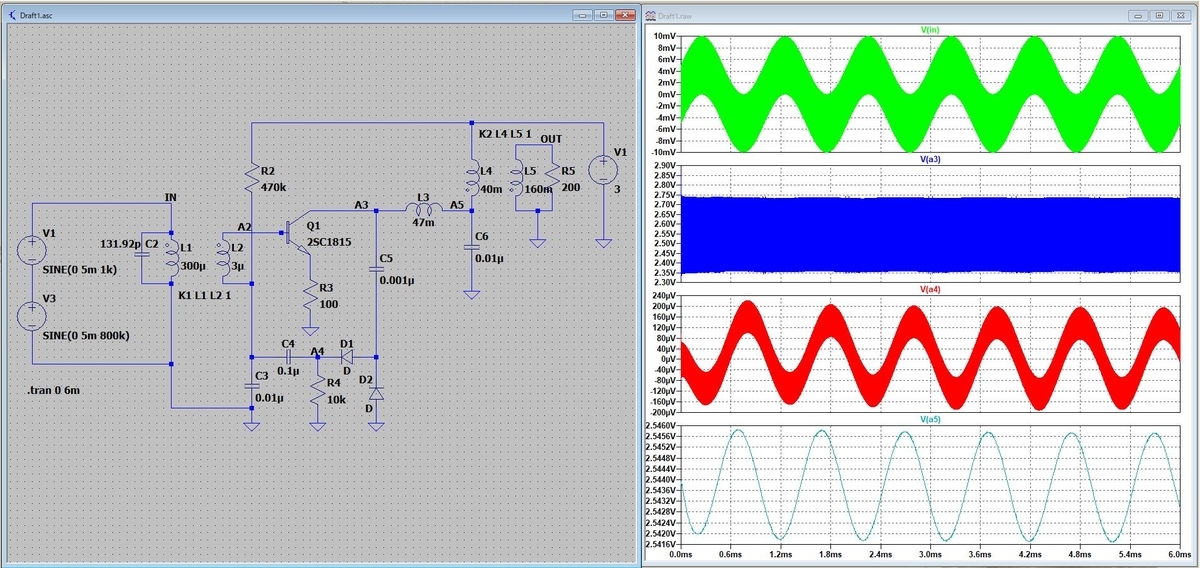The image size is (1200, 568).
Task: Maximize the Draft1.asc schematic window
Action: (x=604, y=16)
